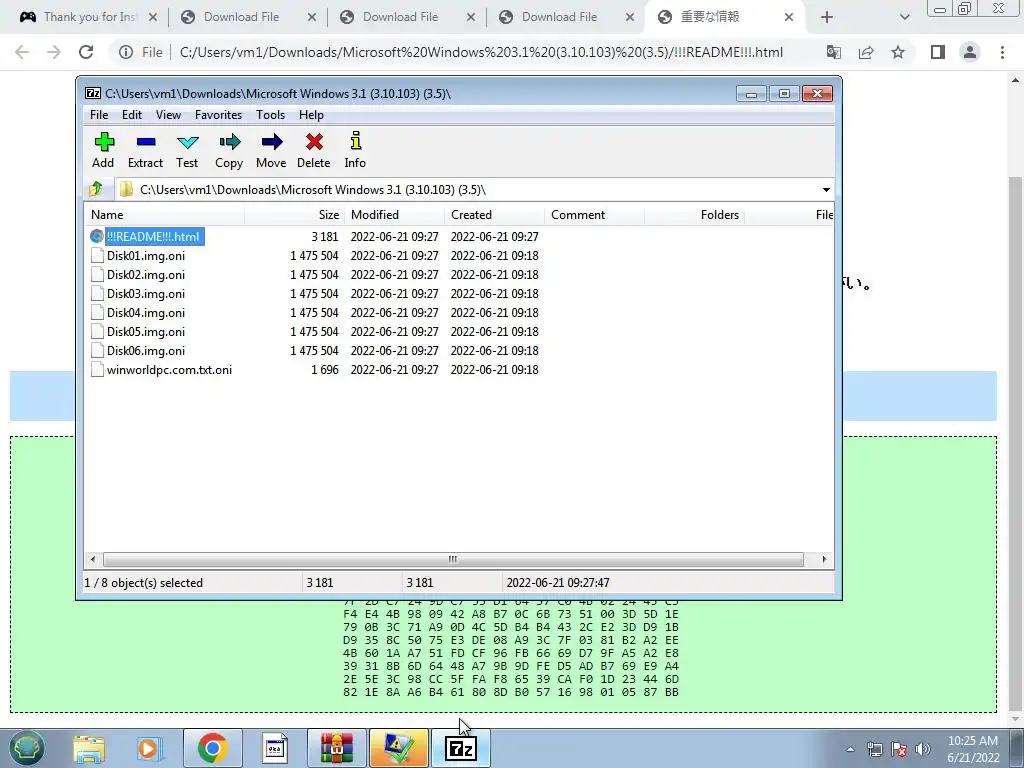
Task: Launch Windows Media Player from taskbar
Action: click(x=149, y=748)
